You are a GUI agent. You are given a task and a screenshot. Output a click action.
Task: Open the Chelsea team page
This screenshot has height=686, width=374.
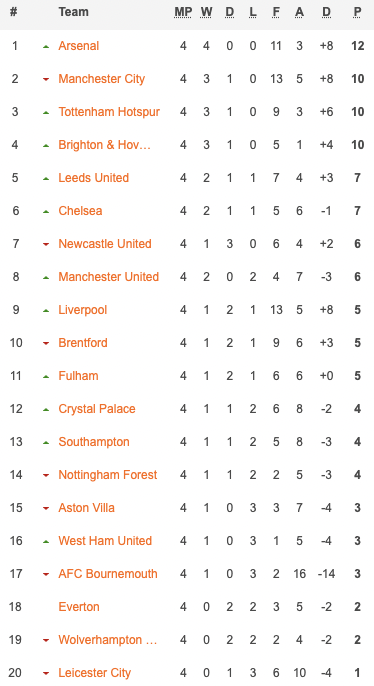[x=80, y=211]
